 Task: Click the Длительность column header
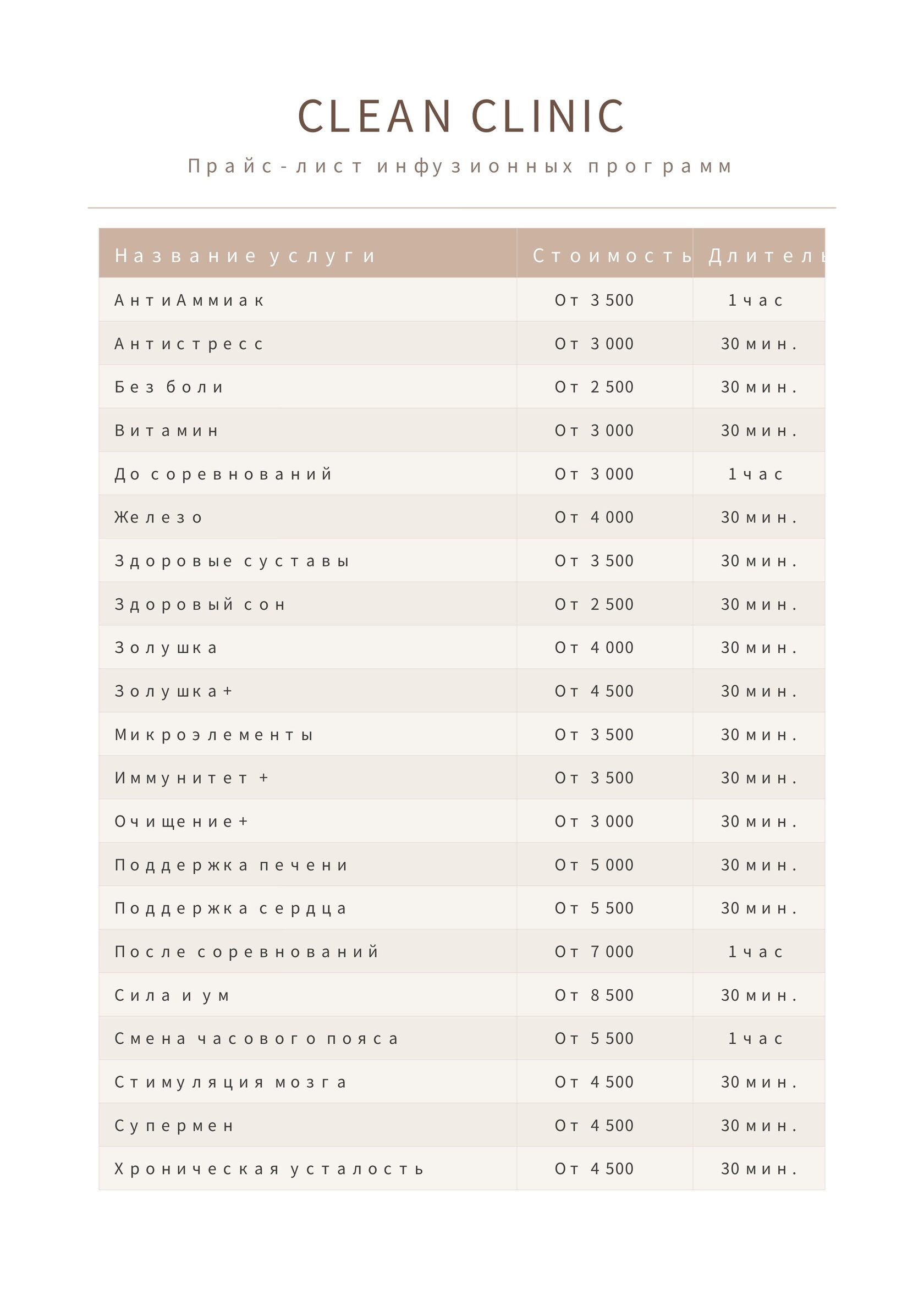tap(759, 253)
